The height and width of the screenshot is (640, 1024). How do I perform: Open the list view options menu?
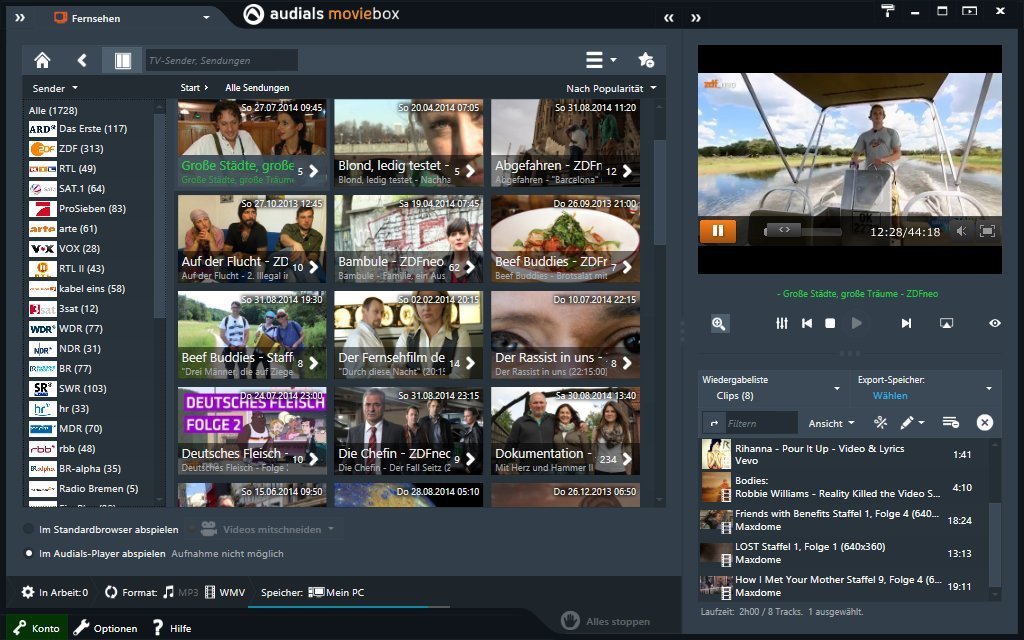pos(600,60)
